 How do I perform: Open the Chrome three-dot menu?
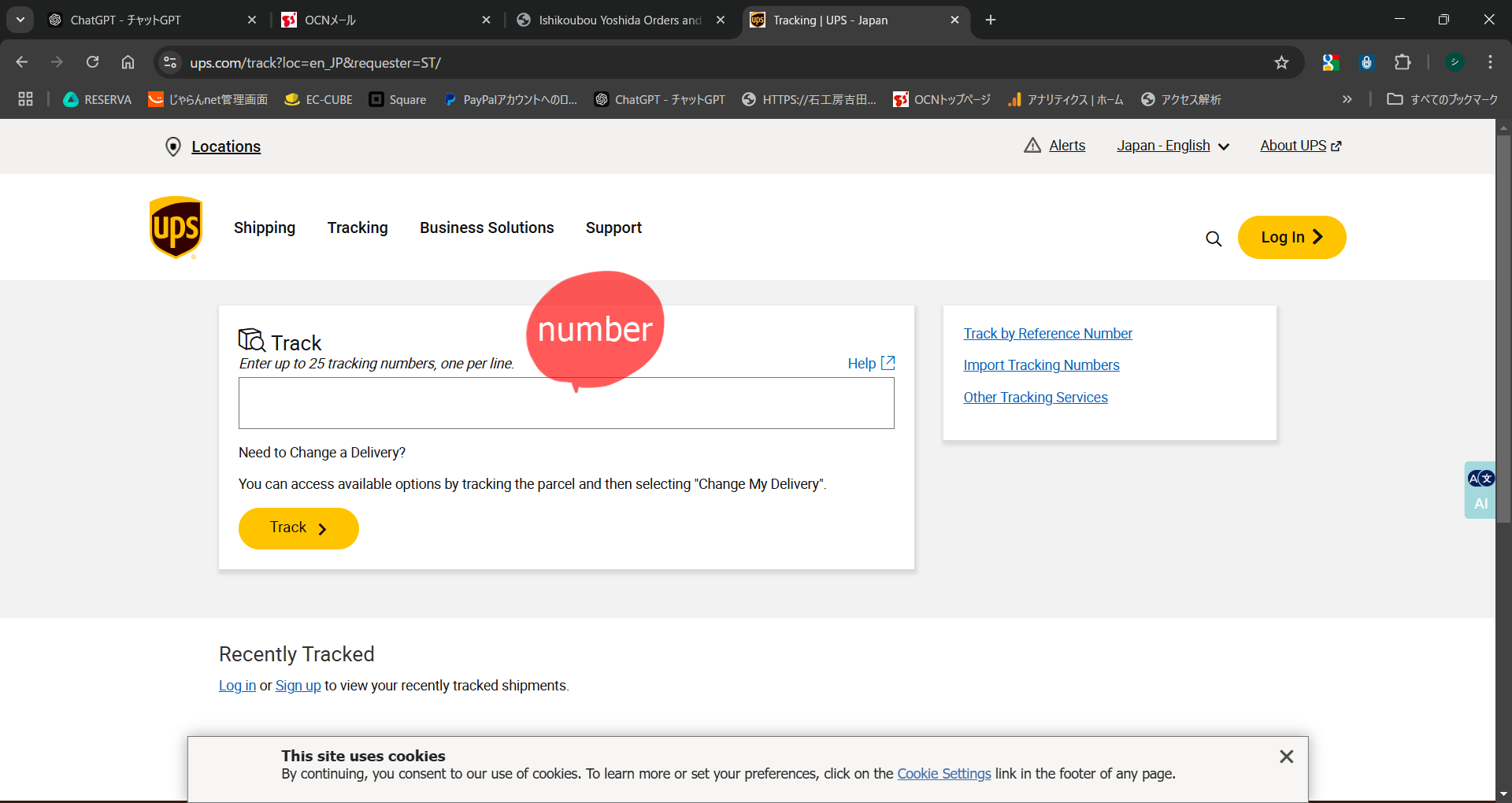tap(1490, 62)
